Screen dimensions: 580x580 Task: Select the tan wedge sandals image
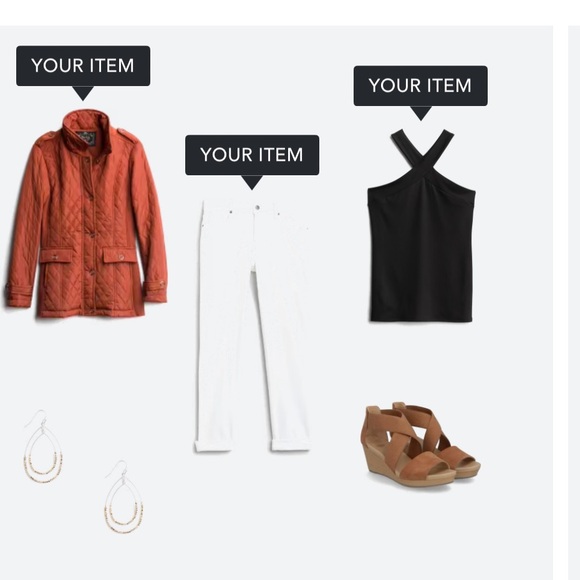[421, 445]
